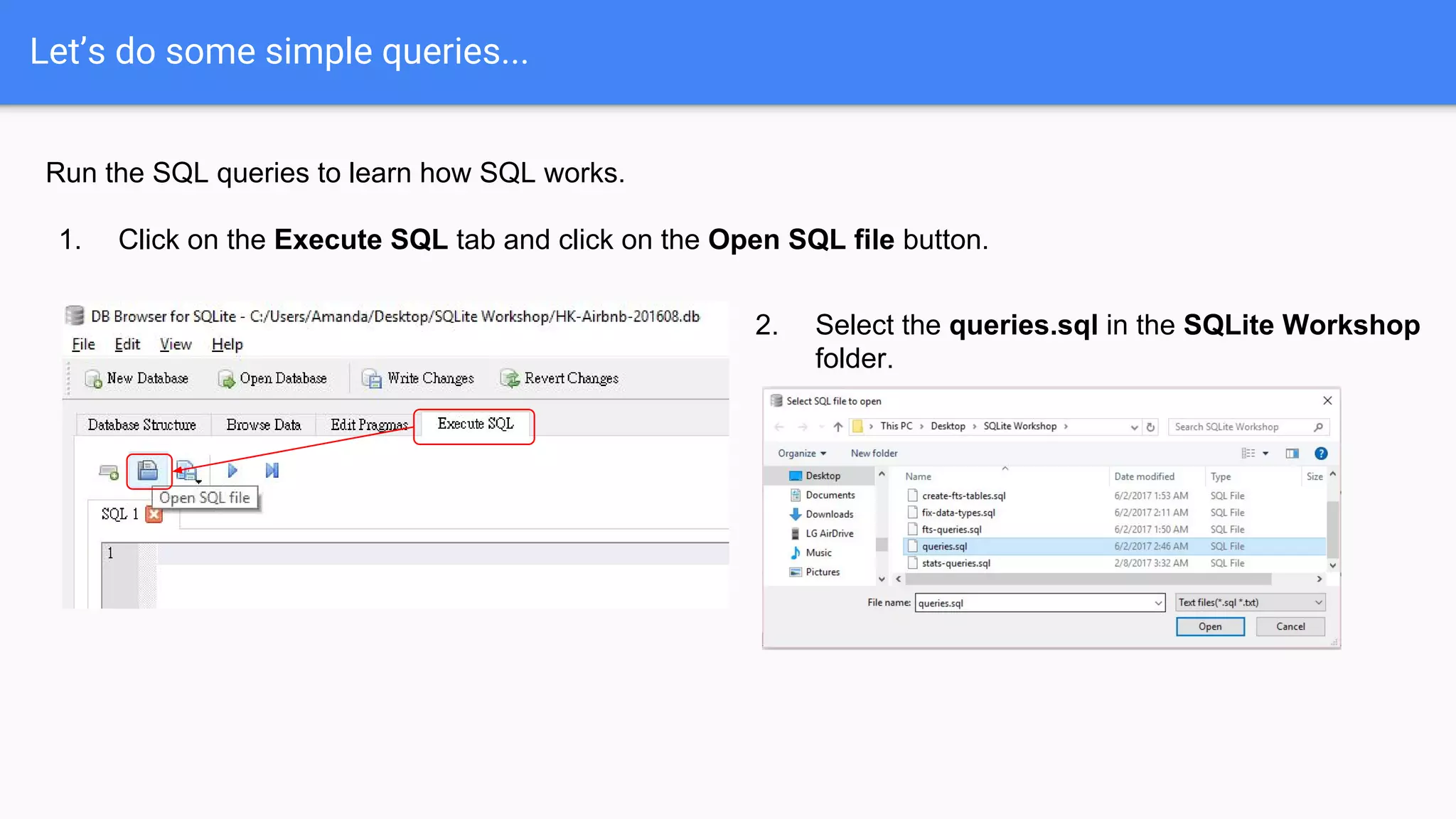Viewport: 1456px width, 819px height.
Task: Close the Select SQL file dialog
Action: (1327, 400)
